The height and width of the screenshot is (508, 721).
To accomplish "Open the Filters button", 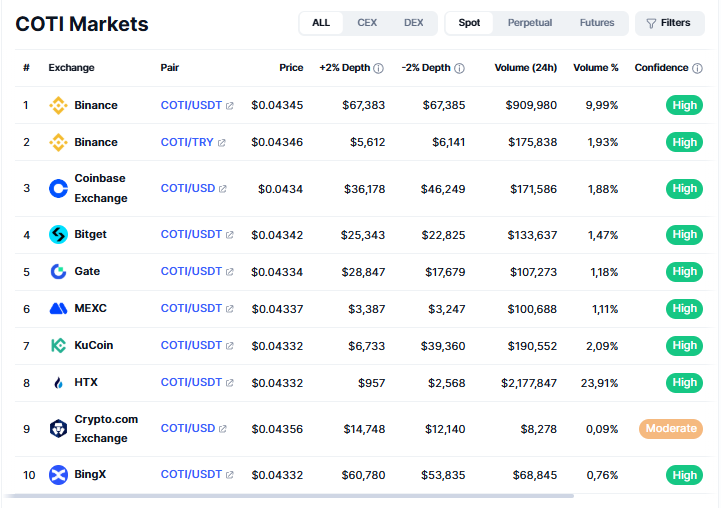I will [x=670, y=23].
